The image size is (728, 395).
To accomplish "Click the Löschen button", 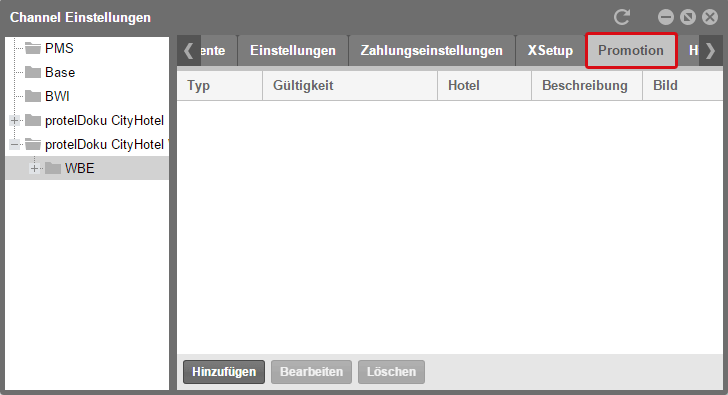I will tap(391, 372).
